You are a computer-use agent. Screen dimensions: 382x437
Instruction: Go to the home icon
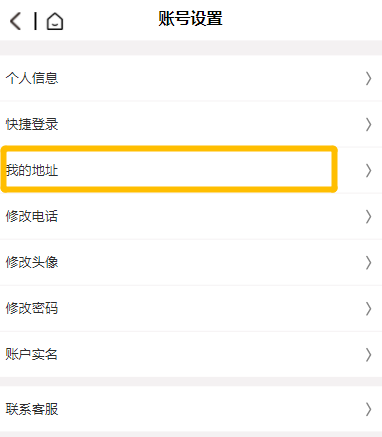pos(55,21)
